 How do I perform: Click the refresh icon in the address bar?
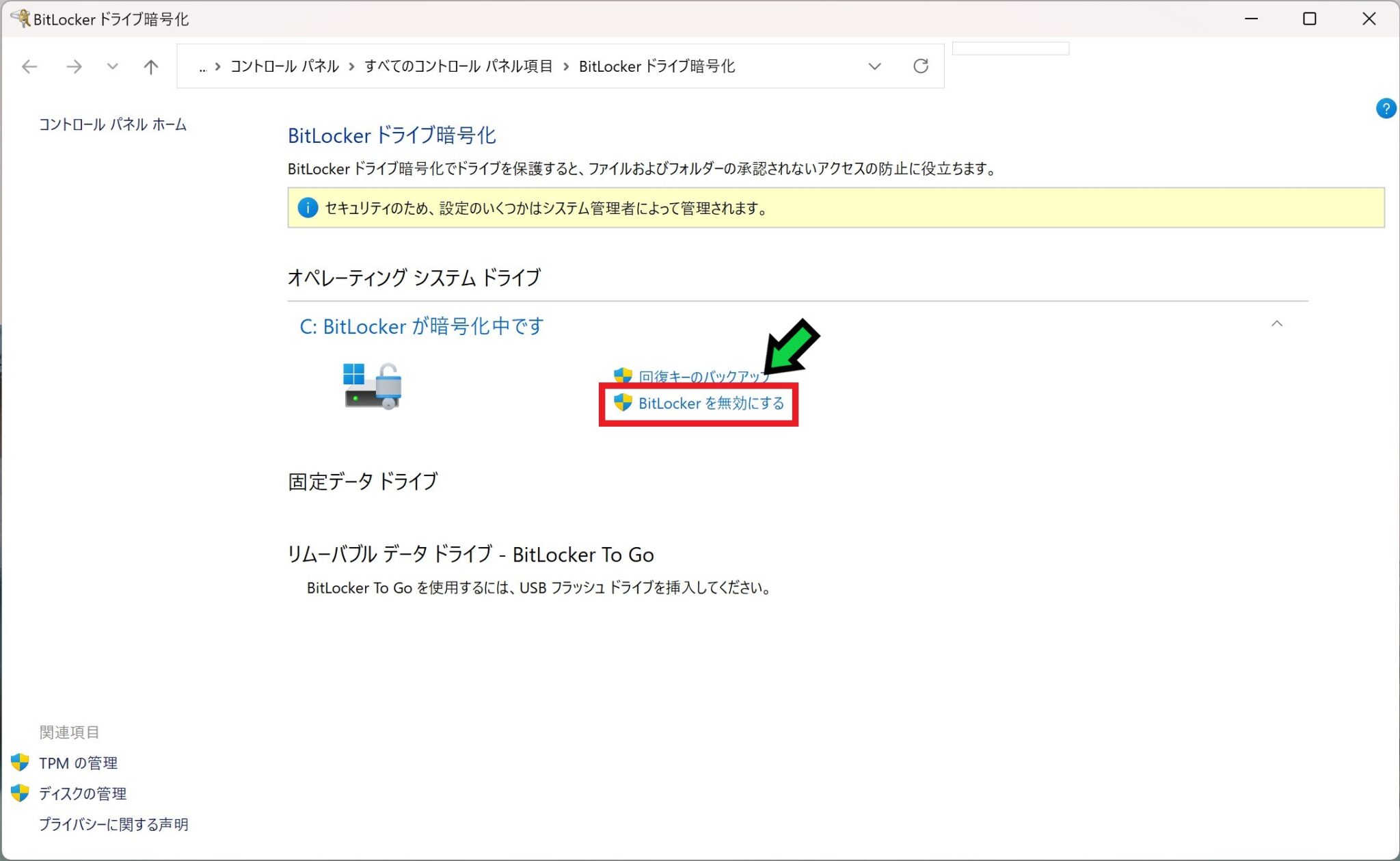pyautogui.click(x=921, y=66)
